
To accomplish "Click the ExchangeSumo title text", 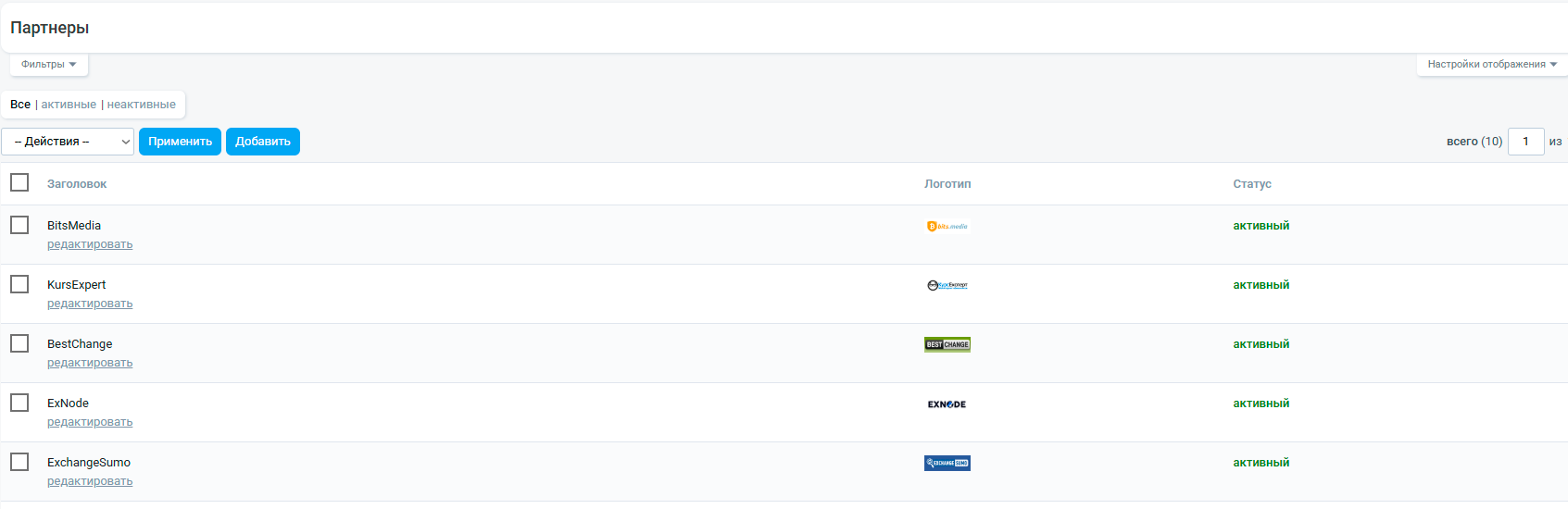I will 89,463.
